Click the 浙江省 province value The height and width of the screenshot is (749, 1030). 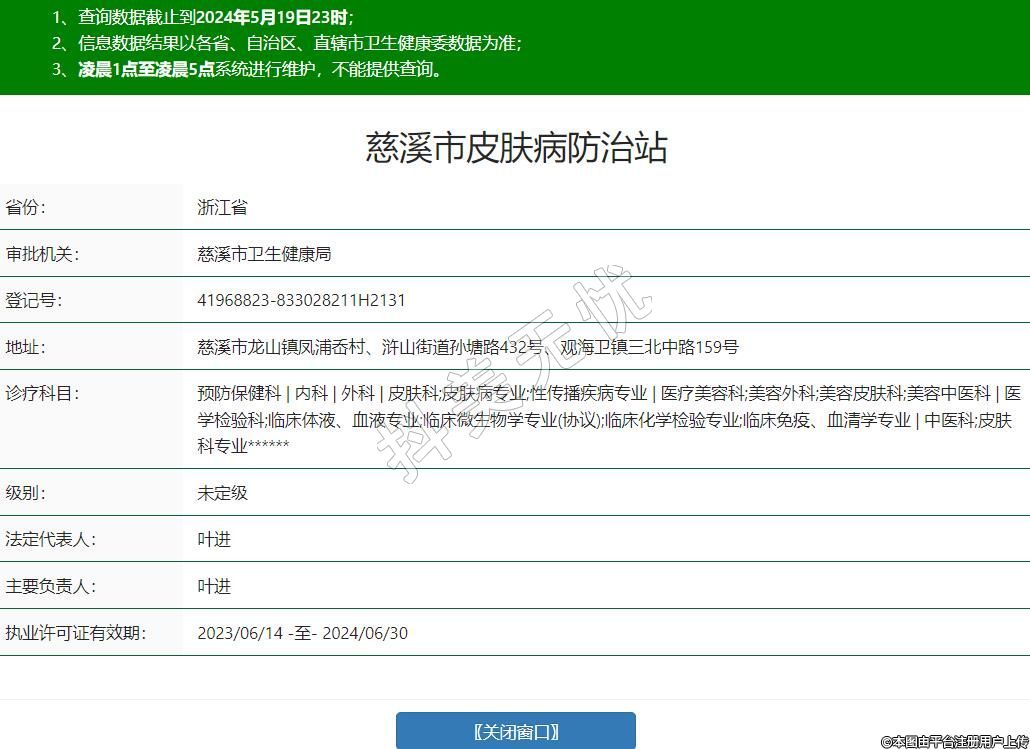click(222, 208)
